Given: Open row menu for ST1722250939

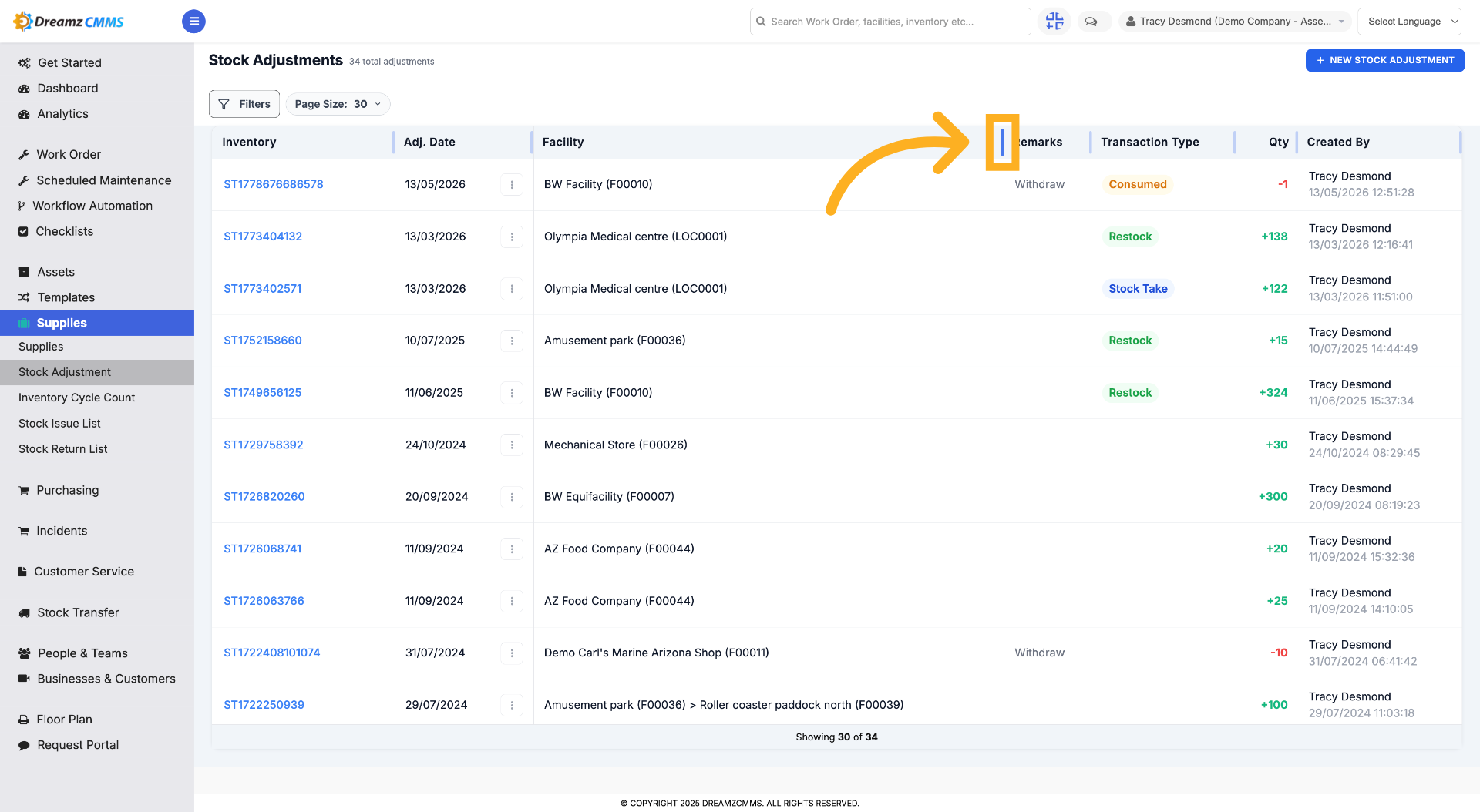Looking at the screenshot, I should (512, 705).
